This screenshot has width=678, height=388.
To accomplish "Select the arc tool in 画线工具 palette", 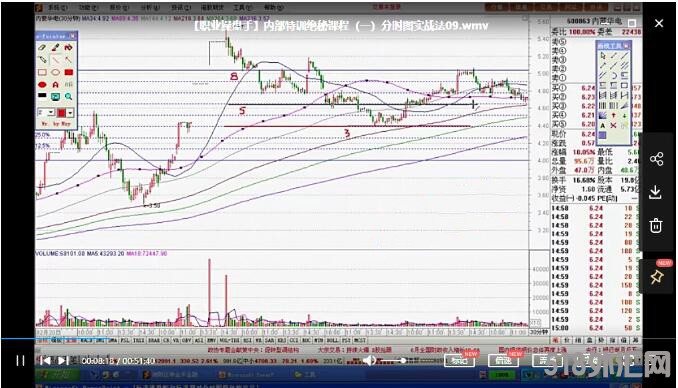I will pyautogui.click(x=614, y=76).
